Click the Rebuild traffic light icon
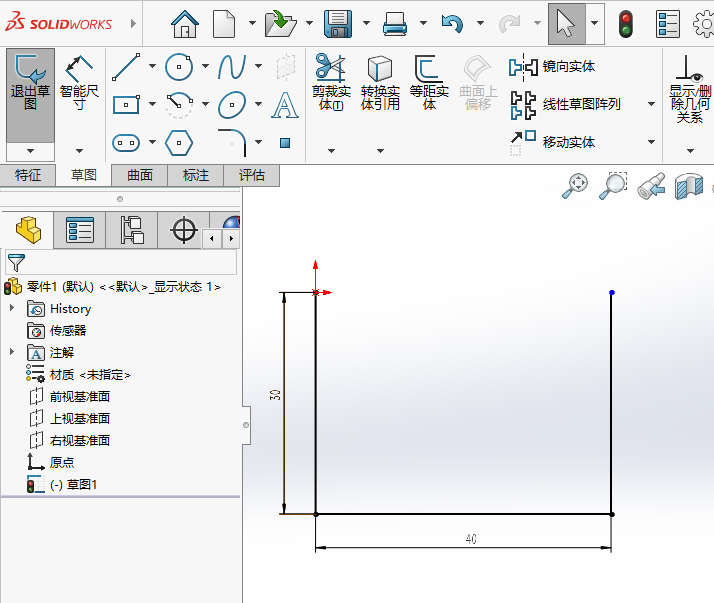Screen dimensions: 714x603 (626, 24)
